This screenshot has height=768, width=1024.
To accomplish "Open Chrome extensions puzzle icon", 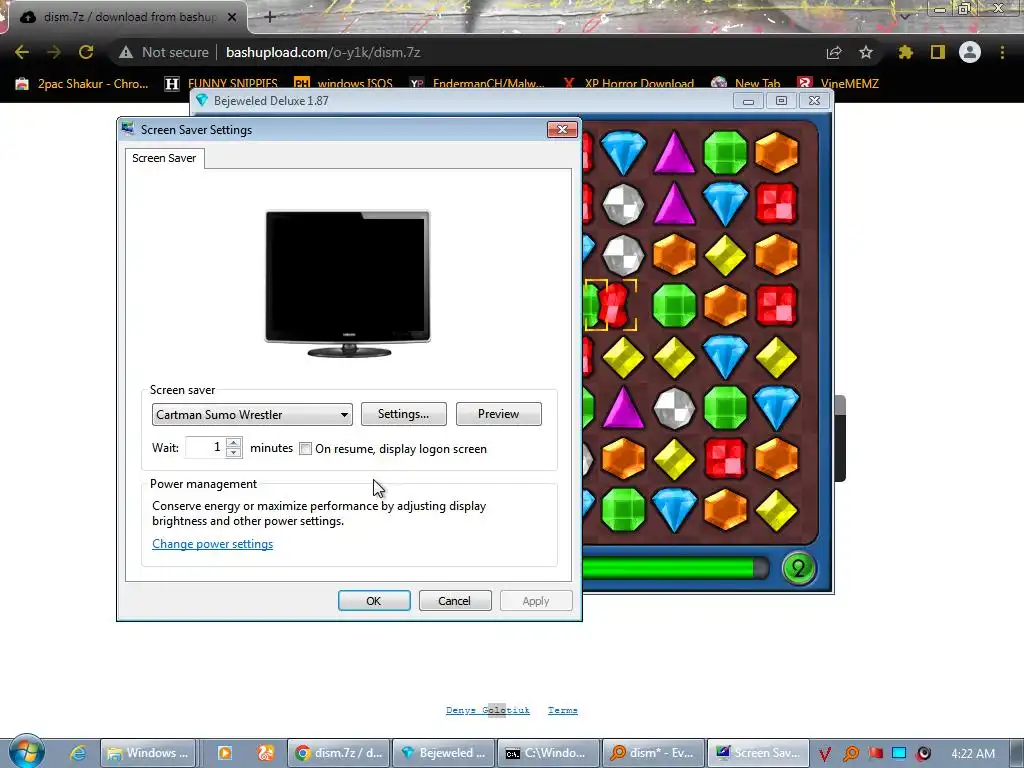I will [x=905, y=52].
